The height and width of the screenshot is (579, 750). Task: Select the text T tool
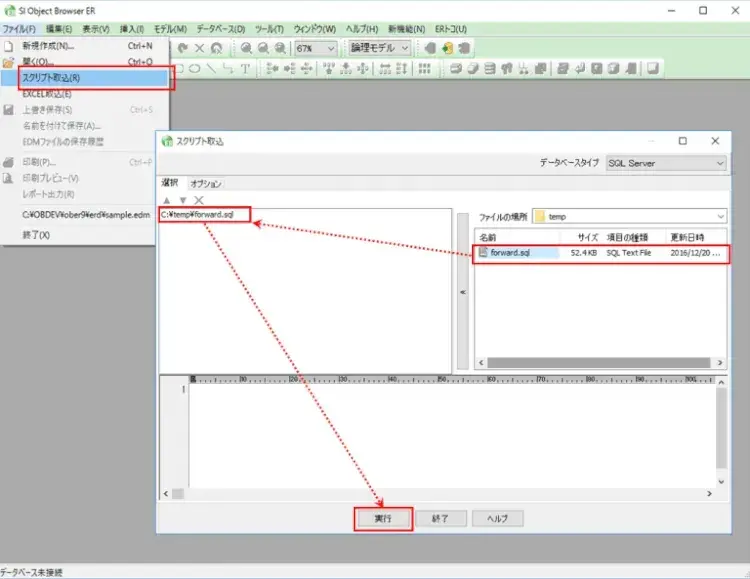click(245, 68)
